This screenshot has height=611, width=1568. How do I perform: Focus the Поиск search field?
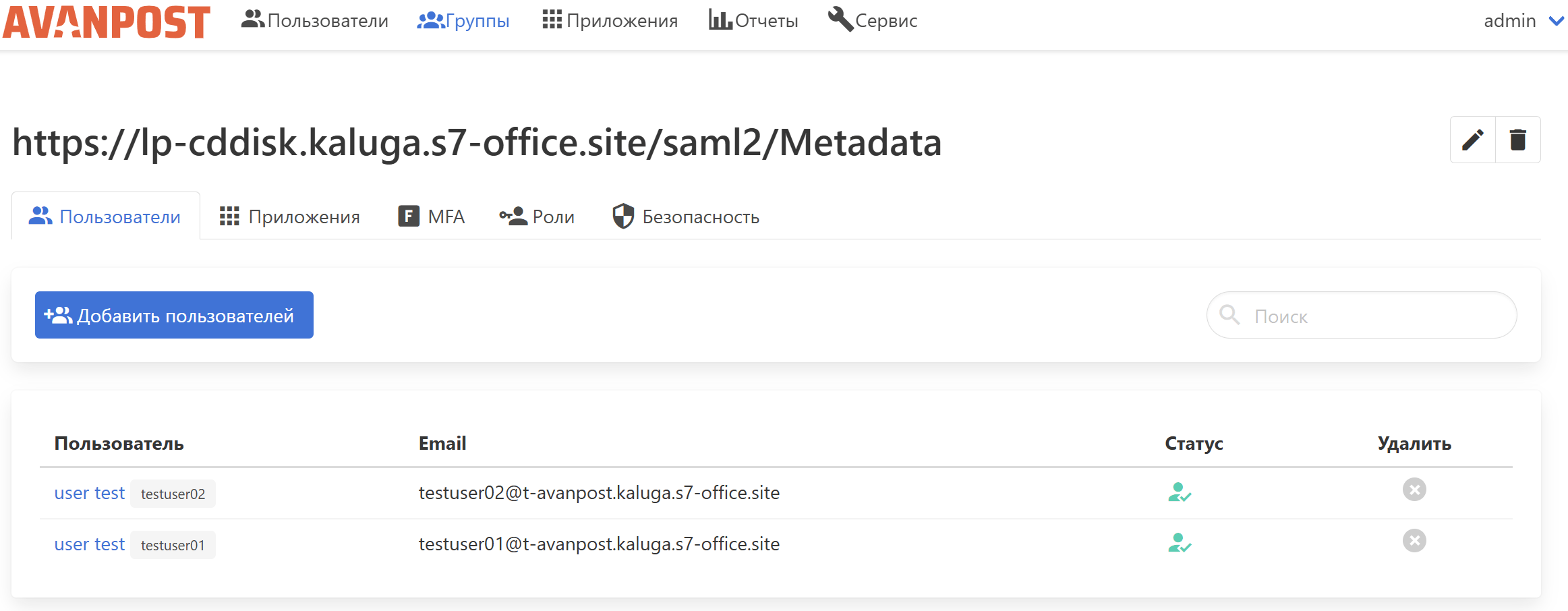[x=1362, y=315]
